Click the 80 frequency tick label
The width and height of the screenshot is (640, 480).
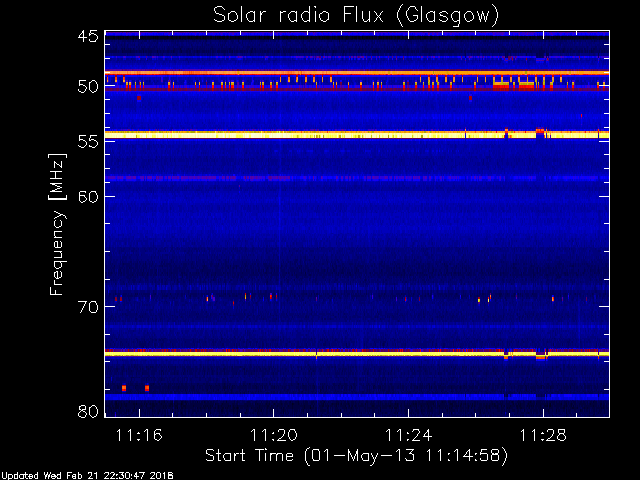(x=88, y=411)
